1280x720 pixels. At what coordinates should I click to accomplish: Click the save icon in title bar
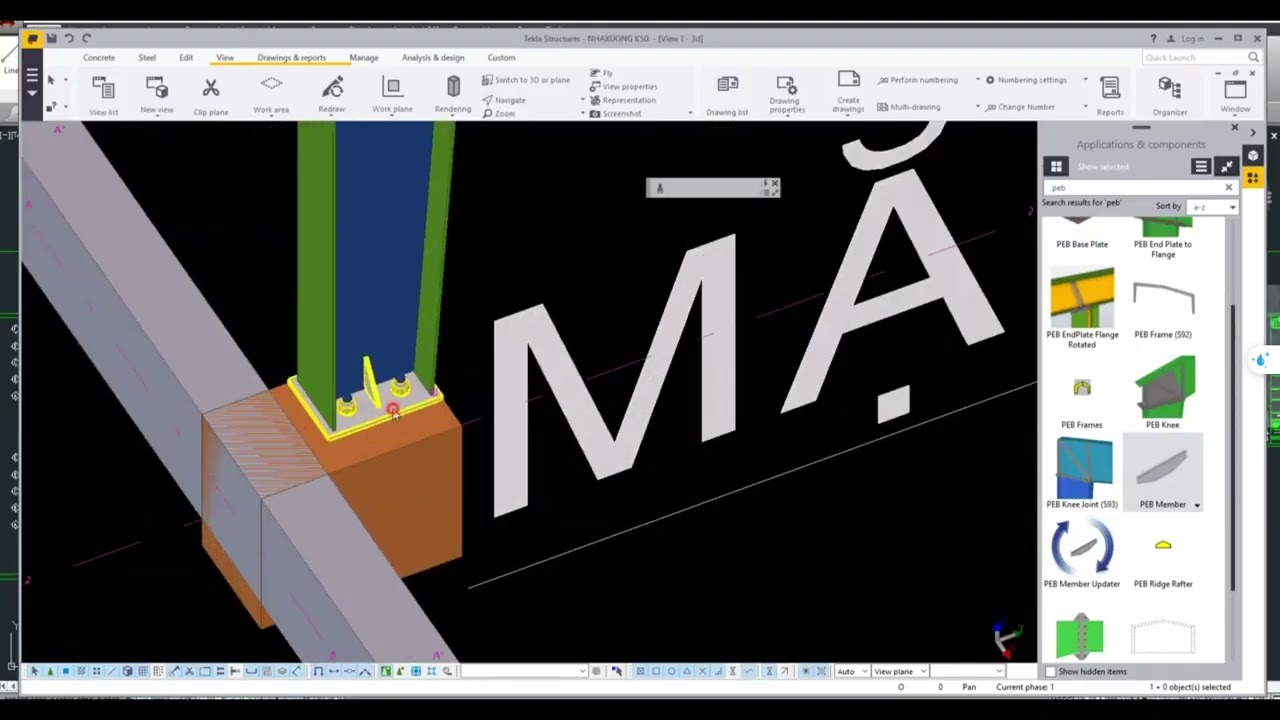[x=51, y=38]
